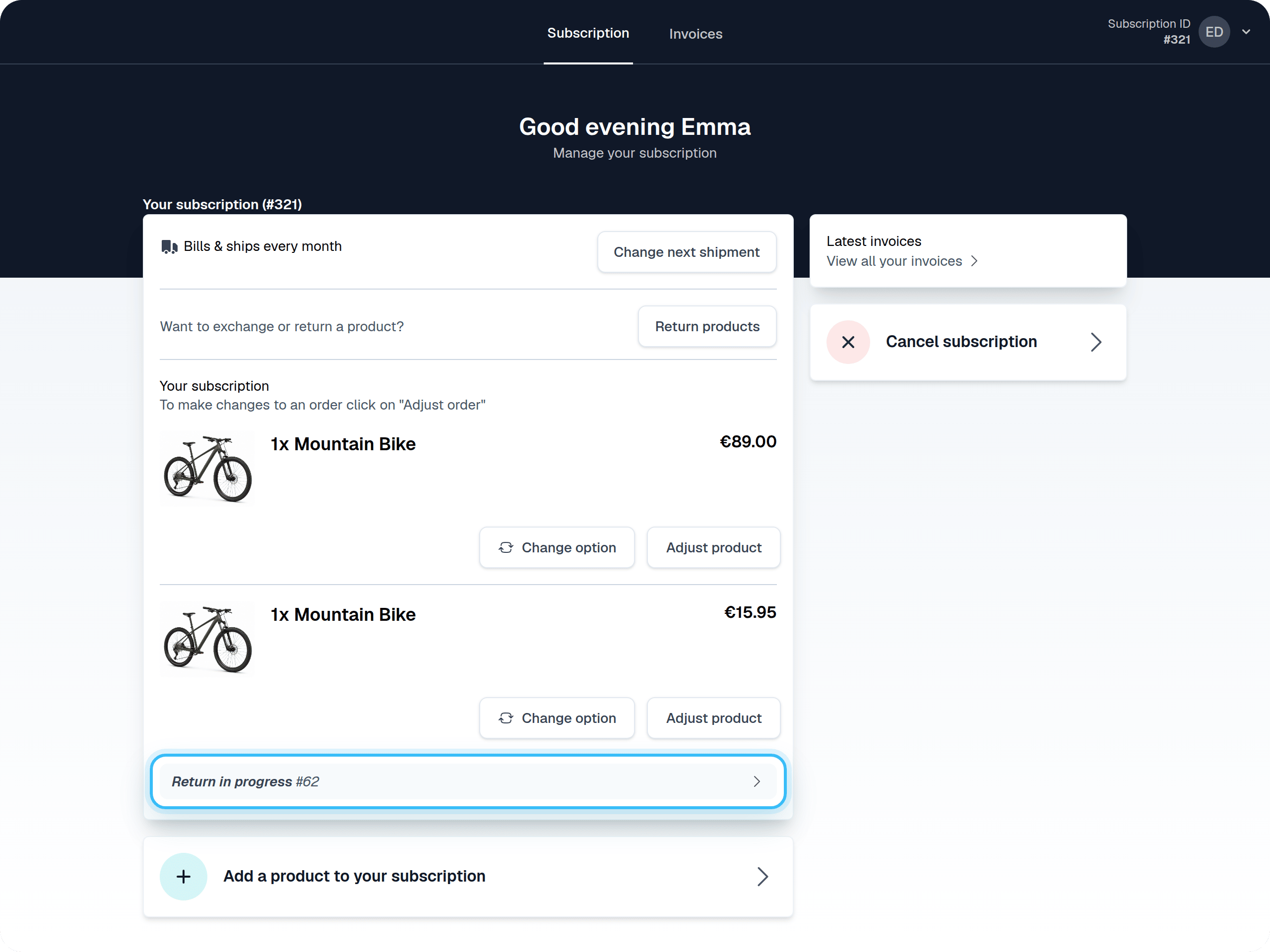Open the €15.95 Mountain Bike thumbnail
Screen dimensions: 1270x952
[x=207, y=639]
